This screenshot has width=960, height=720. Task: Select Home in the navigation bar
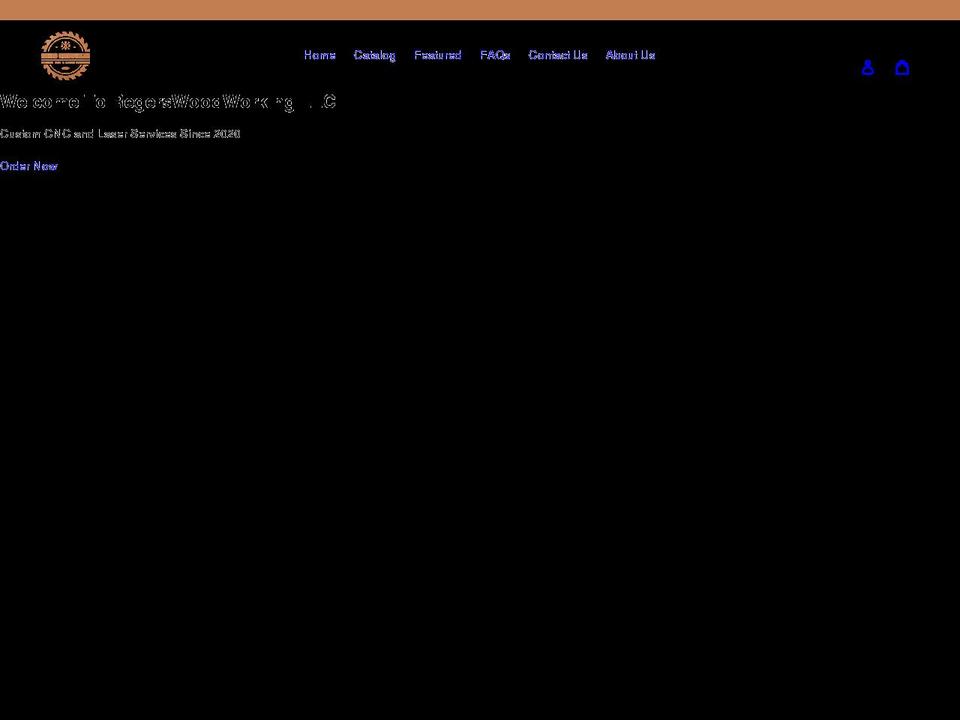[x=319, y=55]
